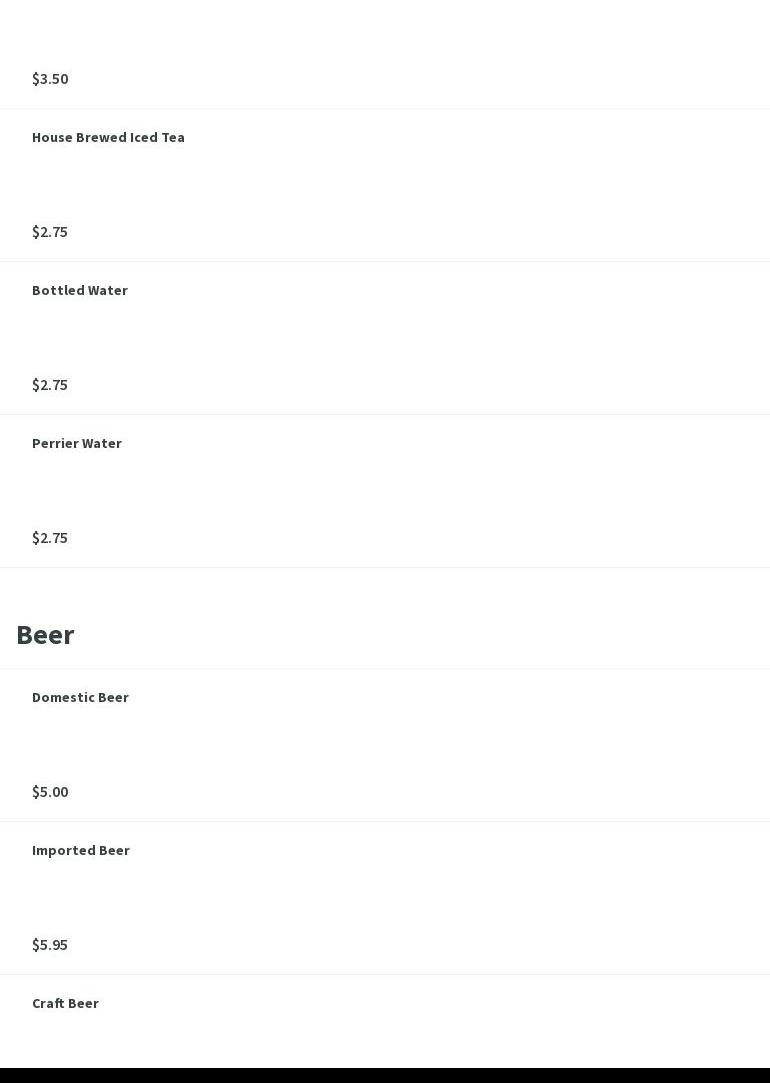Click the $5.95 Imported Beer price
Image resolution: width=770 pixels, height=1083 pixels.
50,945
